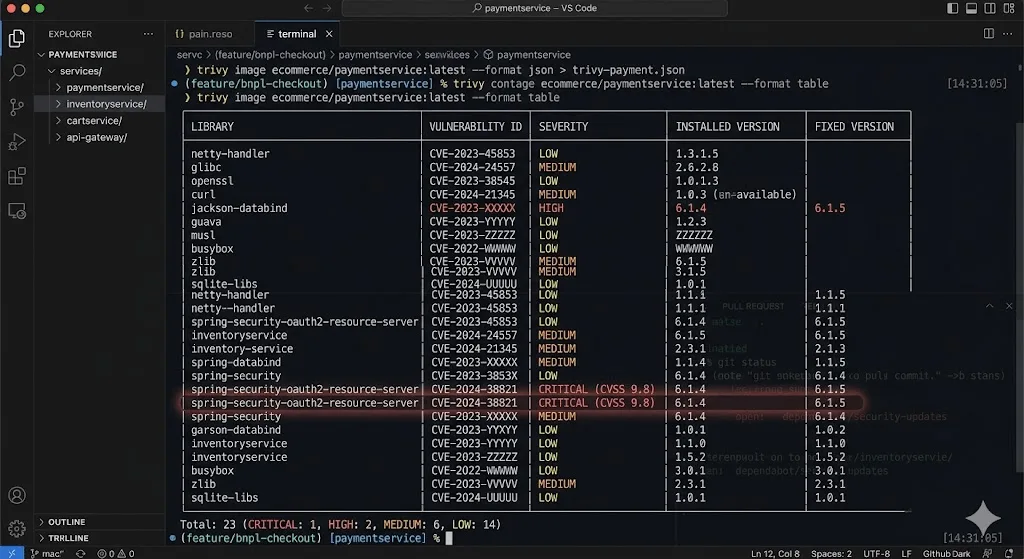Viewport: 1024px width, 559px height.
Task: Click the glibc library row
Action: tap(206, 167)
